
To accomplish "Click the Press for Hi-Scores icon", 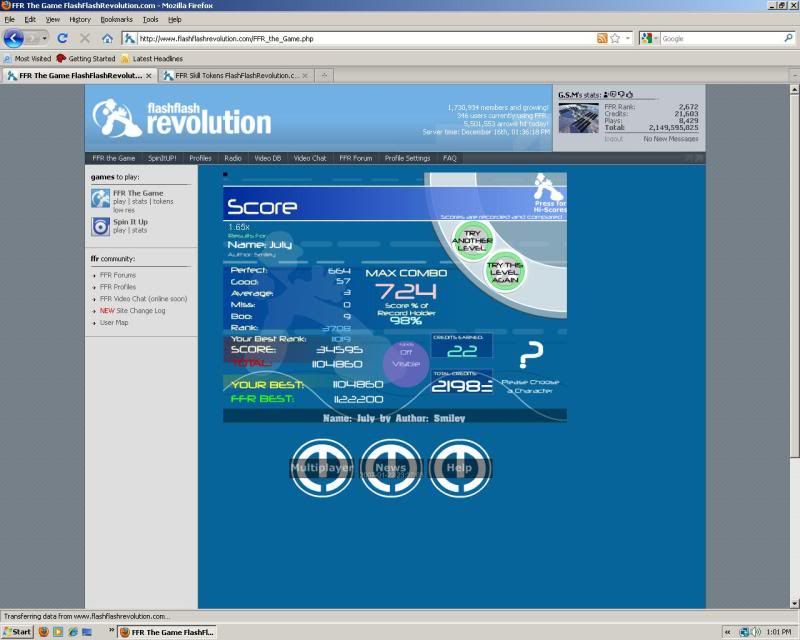I will (549, 194).
